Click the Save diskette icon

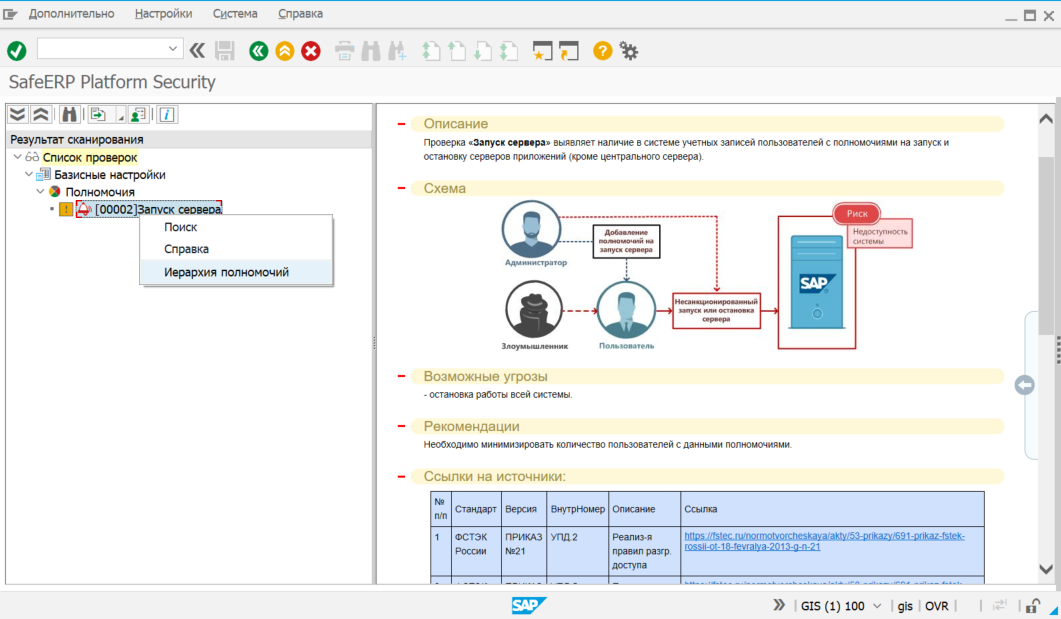tap(225, 51)
